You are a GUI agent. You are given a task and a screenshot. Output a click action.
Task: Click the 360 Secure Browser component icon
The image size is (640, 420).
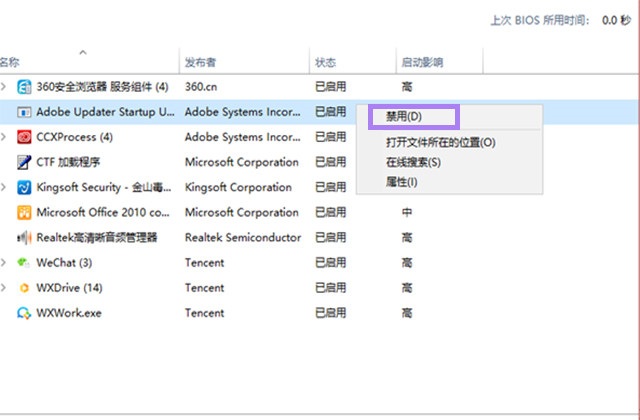[24, 87]
